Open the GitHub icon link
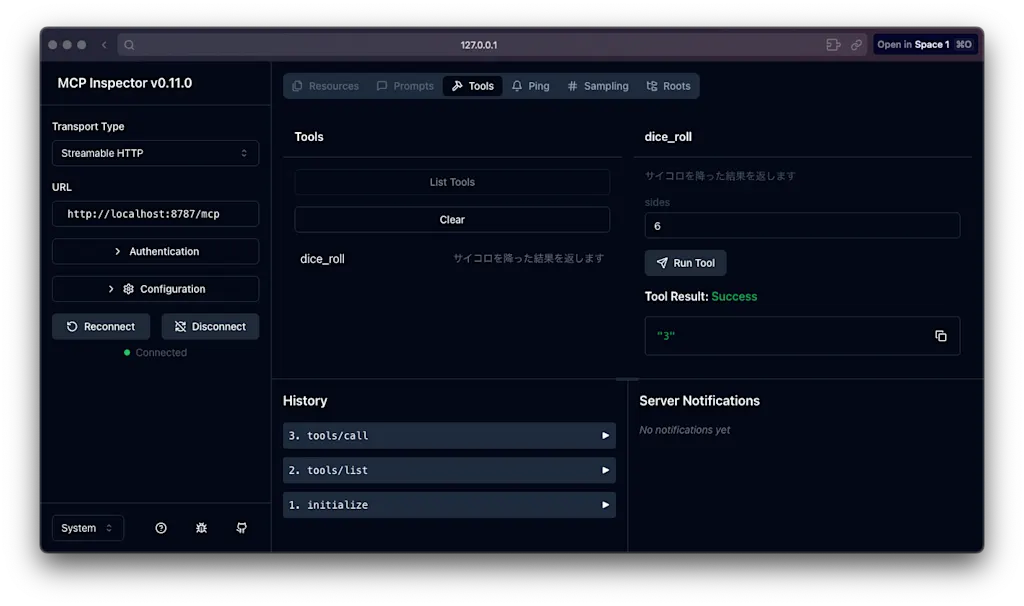Viewport: 1024px width, 606px height. click(x=242, y=528)
